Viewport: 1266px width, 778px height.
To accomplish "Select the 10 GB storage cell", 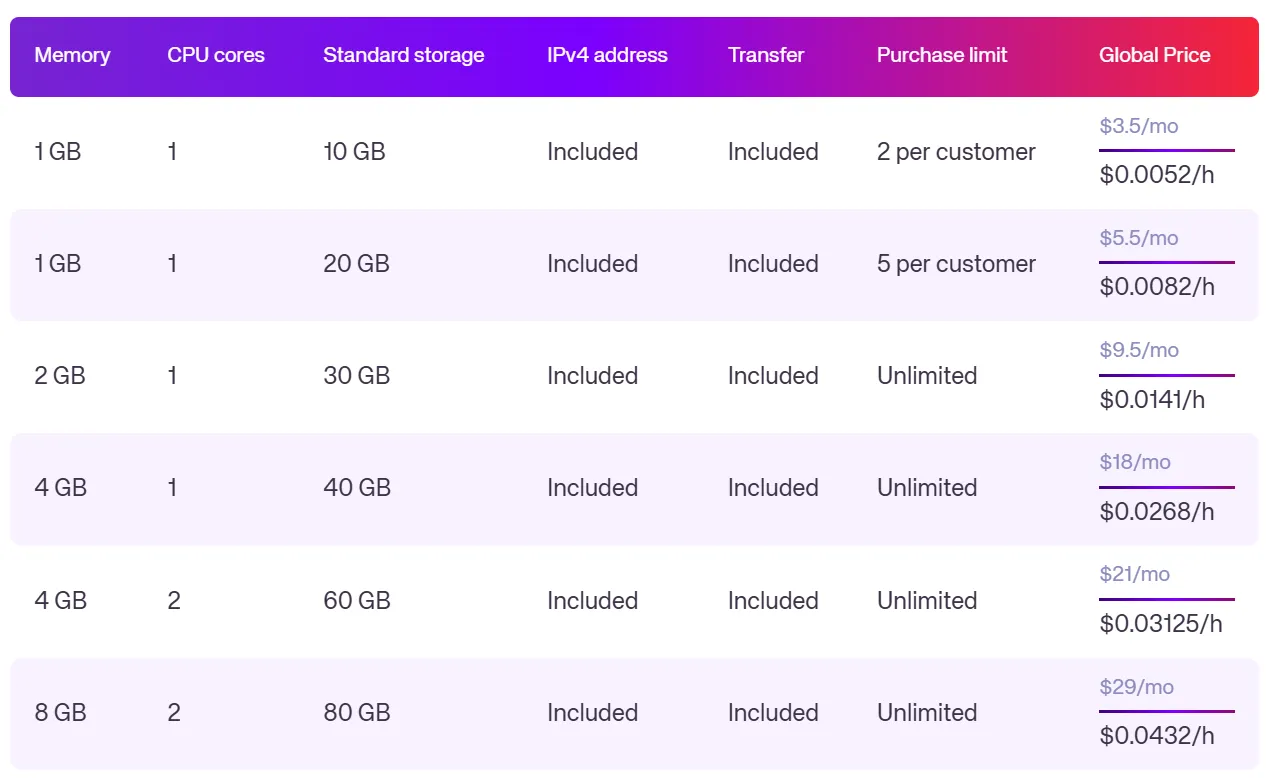I will point(354,152).
